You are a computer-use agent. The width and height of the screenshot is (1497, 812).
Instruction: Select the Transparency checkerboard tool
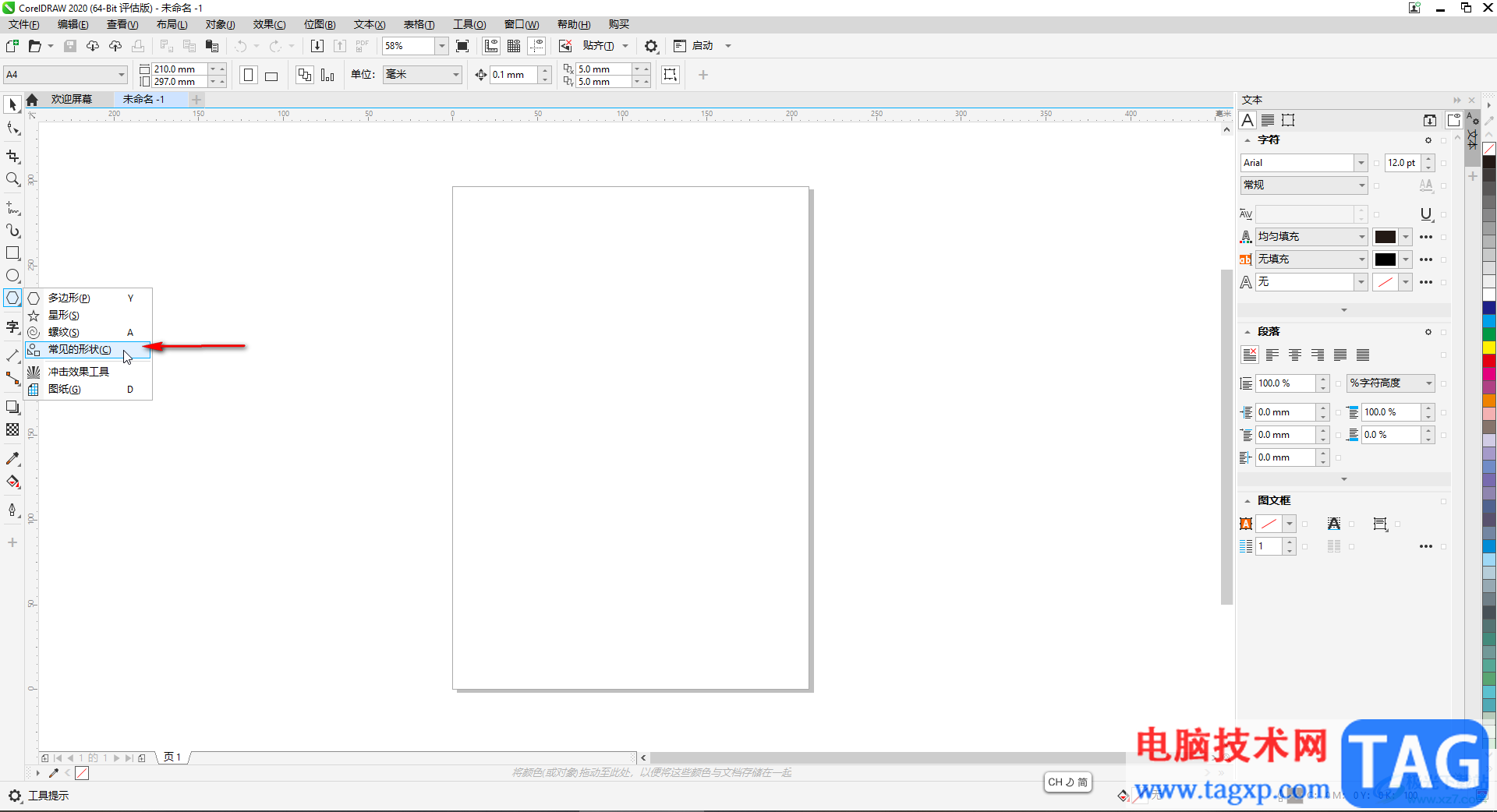12,429
